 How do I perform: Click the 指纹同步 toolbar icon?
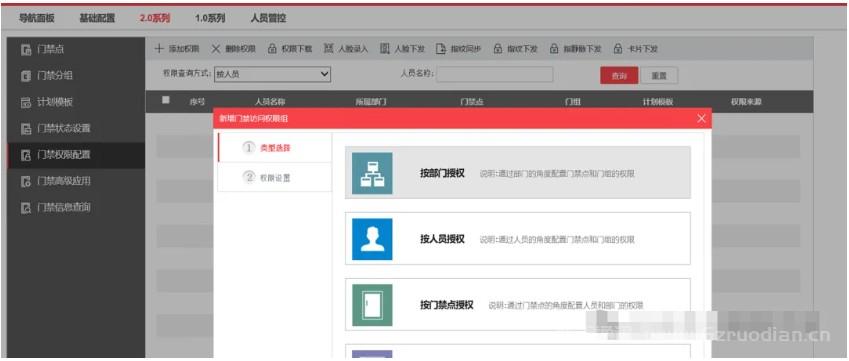pos(441,49)
